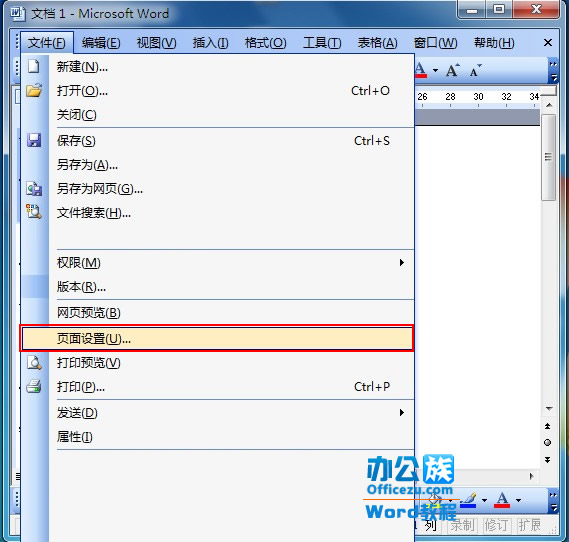The image size is (569, 542).
Task: Choose 打印预览(V) with the magnifier icon
Action: 218,363
